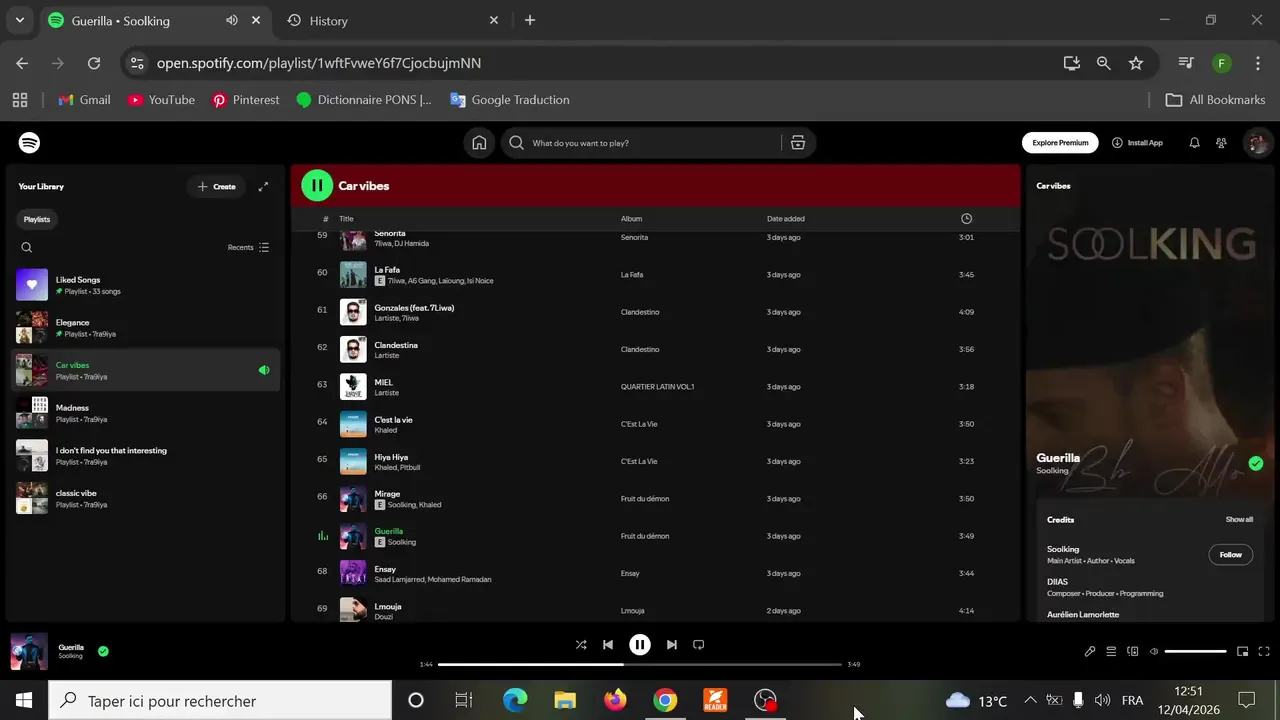Image resolution: width=1280 pixels, height=720 pixels.
Task: Skip to the next track
Action: 672,645
